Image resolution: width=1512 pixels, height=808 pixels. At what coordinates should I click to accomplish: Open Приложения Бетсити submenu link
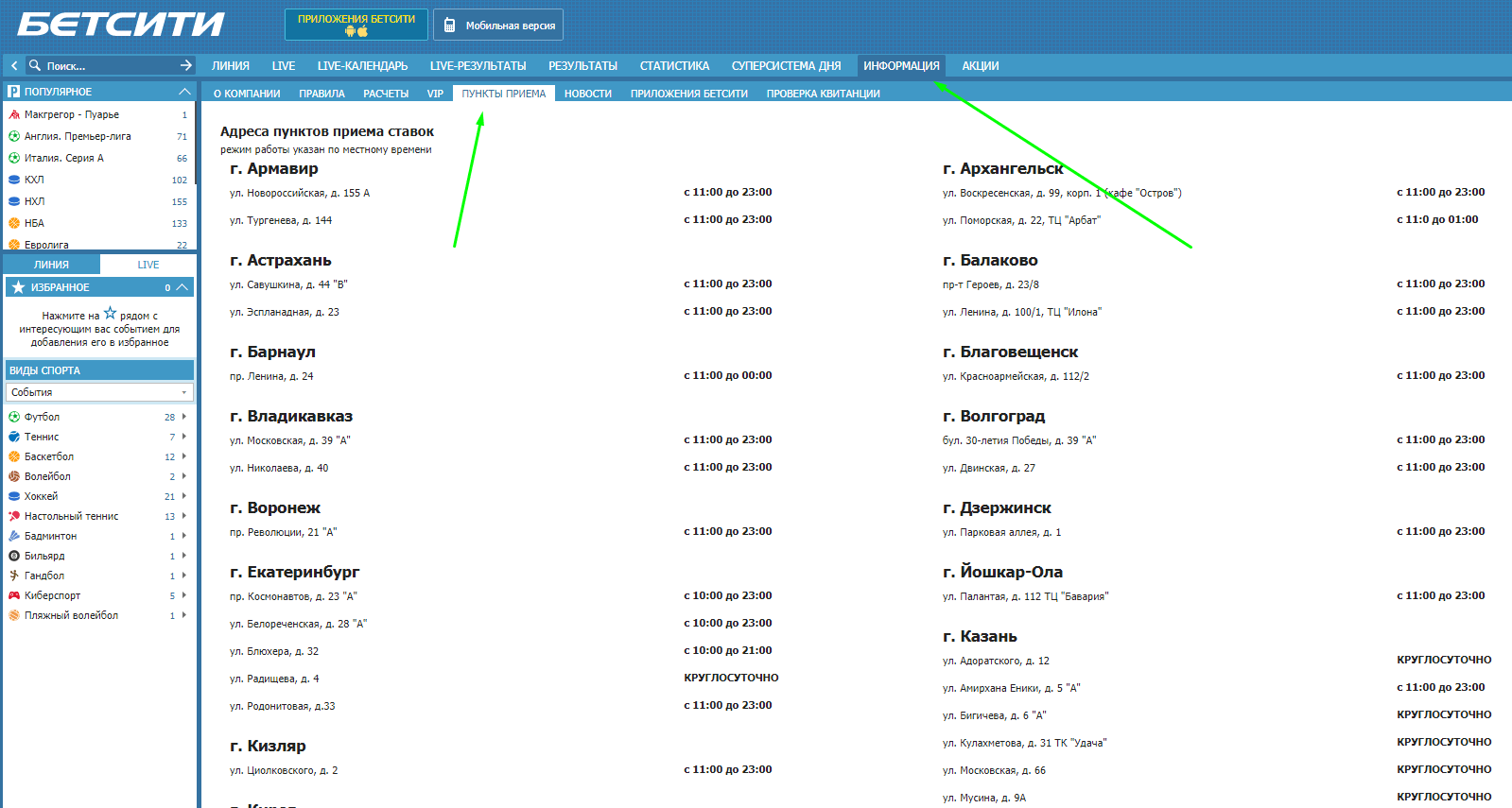pyautogui.click(x=688, y=94)
